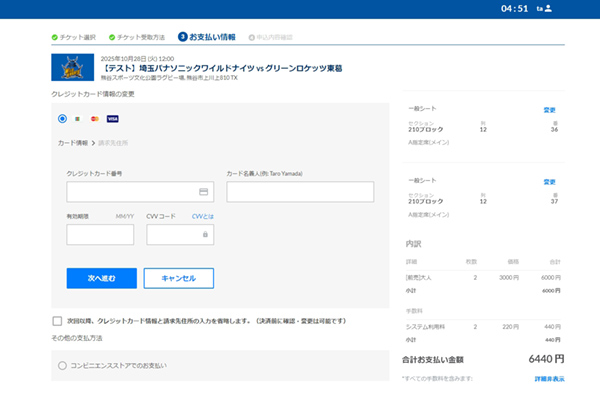Click the VISA card logo
Viewport: 600px width, 408px height.
click(112, 119)
